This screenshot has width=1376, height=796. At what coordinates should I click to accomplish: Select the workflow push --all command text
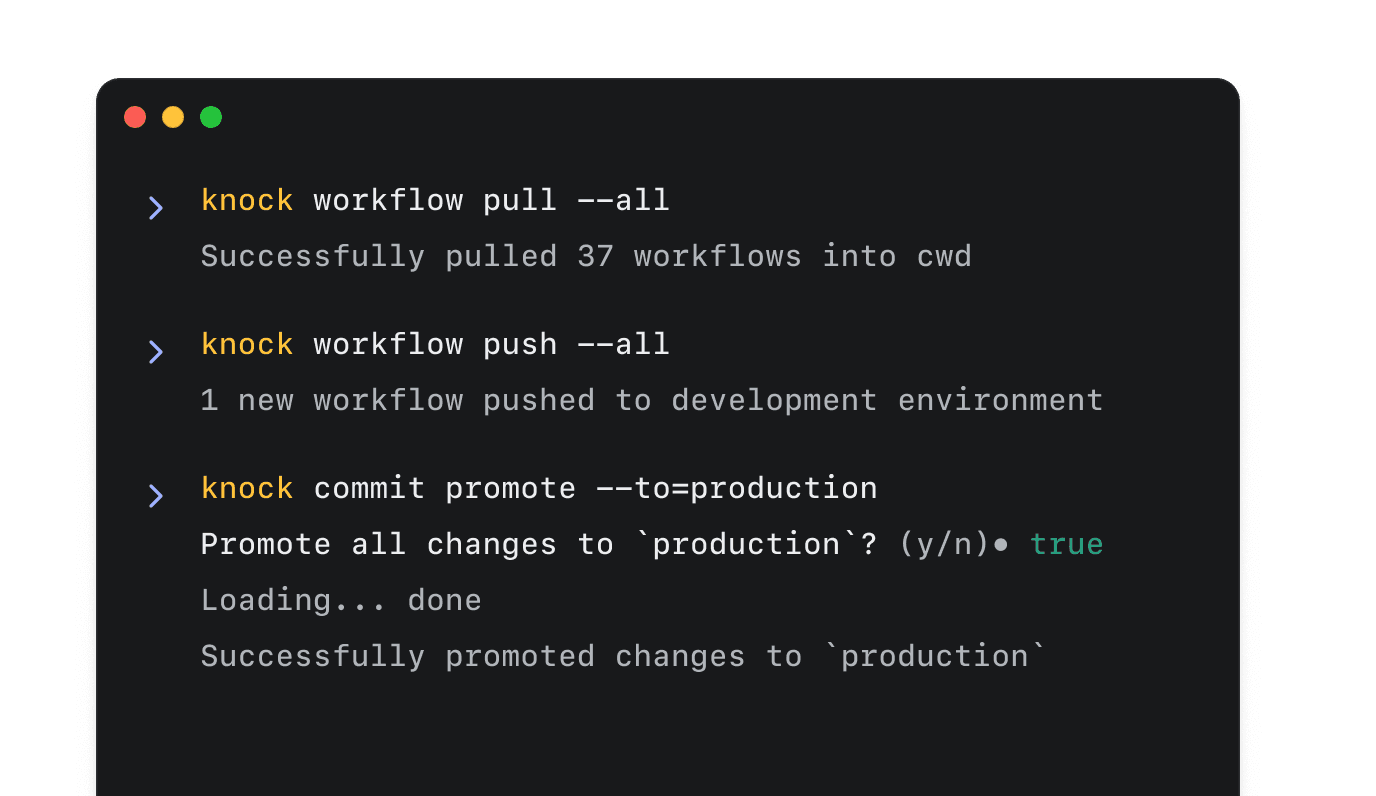pyautogui.click(x=490, y=343)
